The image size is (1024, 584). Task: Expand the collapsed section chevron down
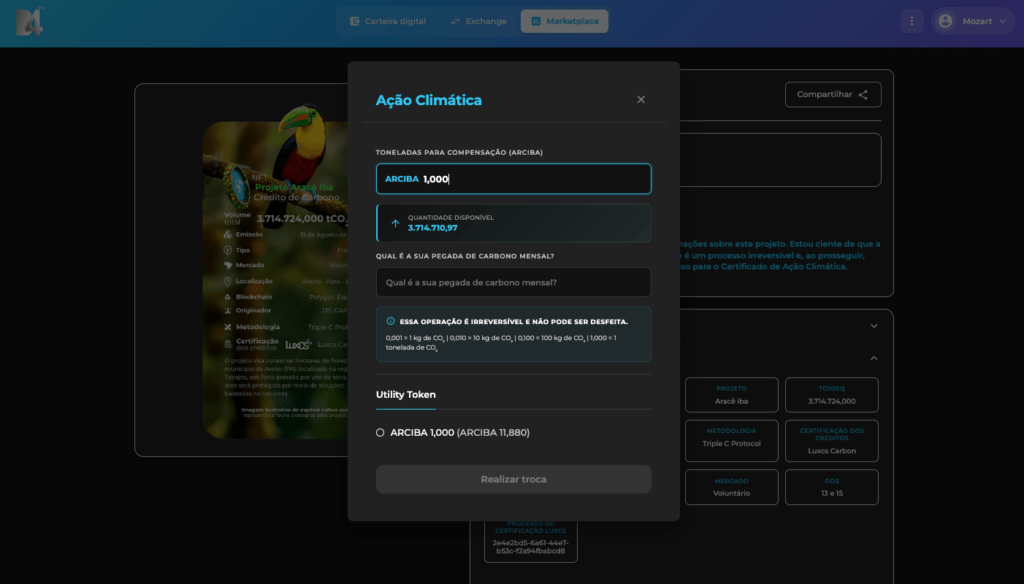[x=874, y=326]
